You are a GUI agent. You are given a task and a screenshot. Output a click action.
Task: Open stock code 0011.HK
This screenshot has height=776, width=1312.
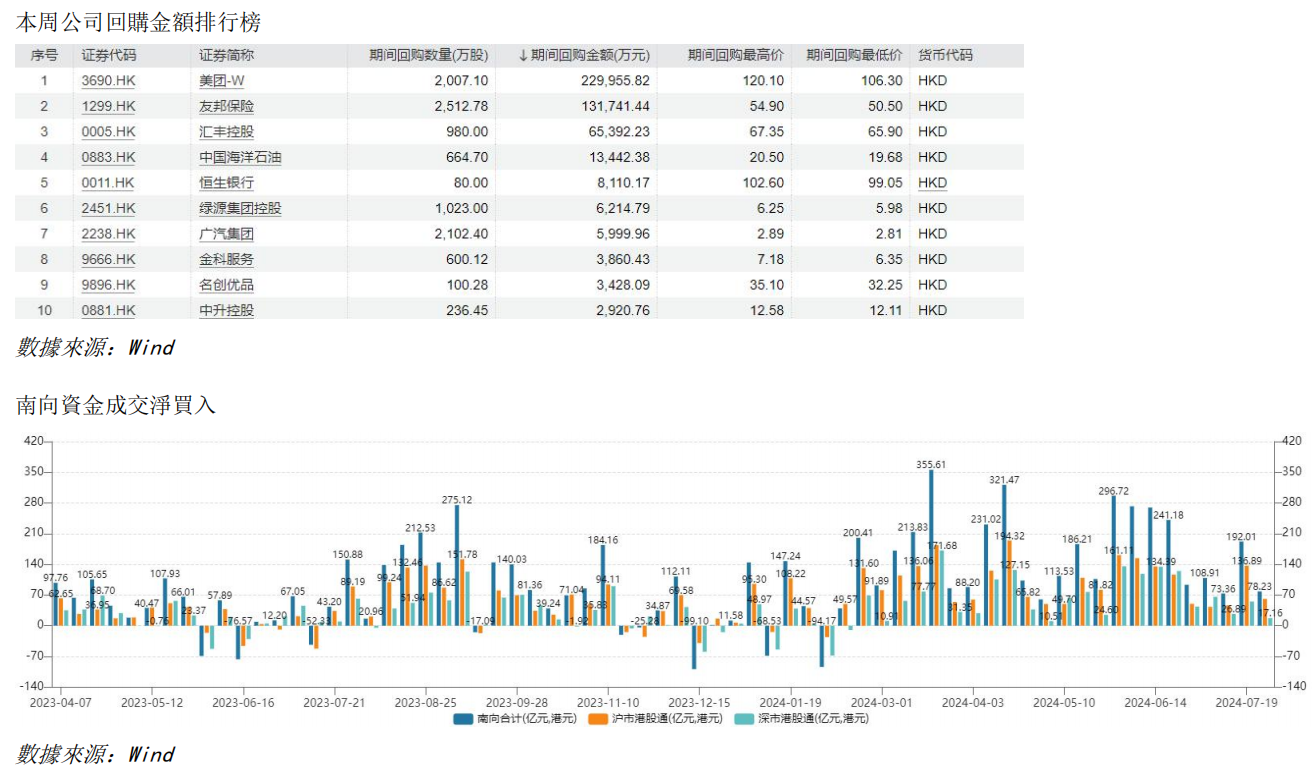(108, 183)
